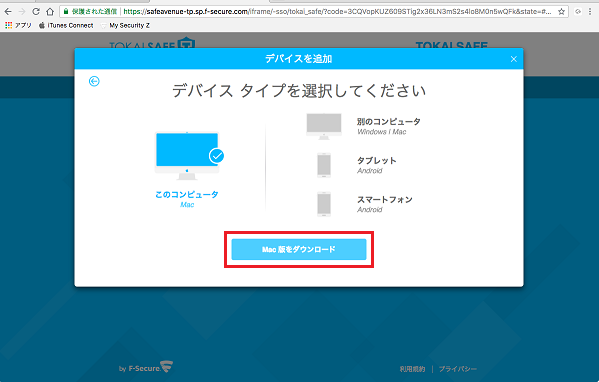Click the TOKAI SAFE logo at top left
Viewport: 599px width, 382px height.
[152, 43]
